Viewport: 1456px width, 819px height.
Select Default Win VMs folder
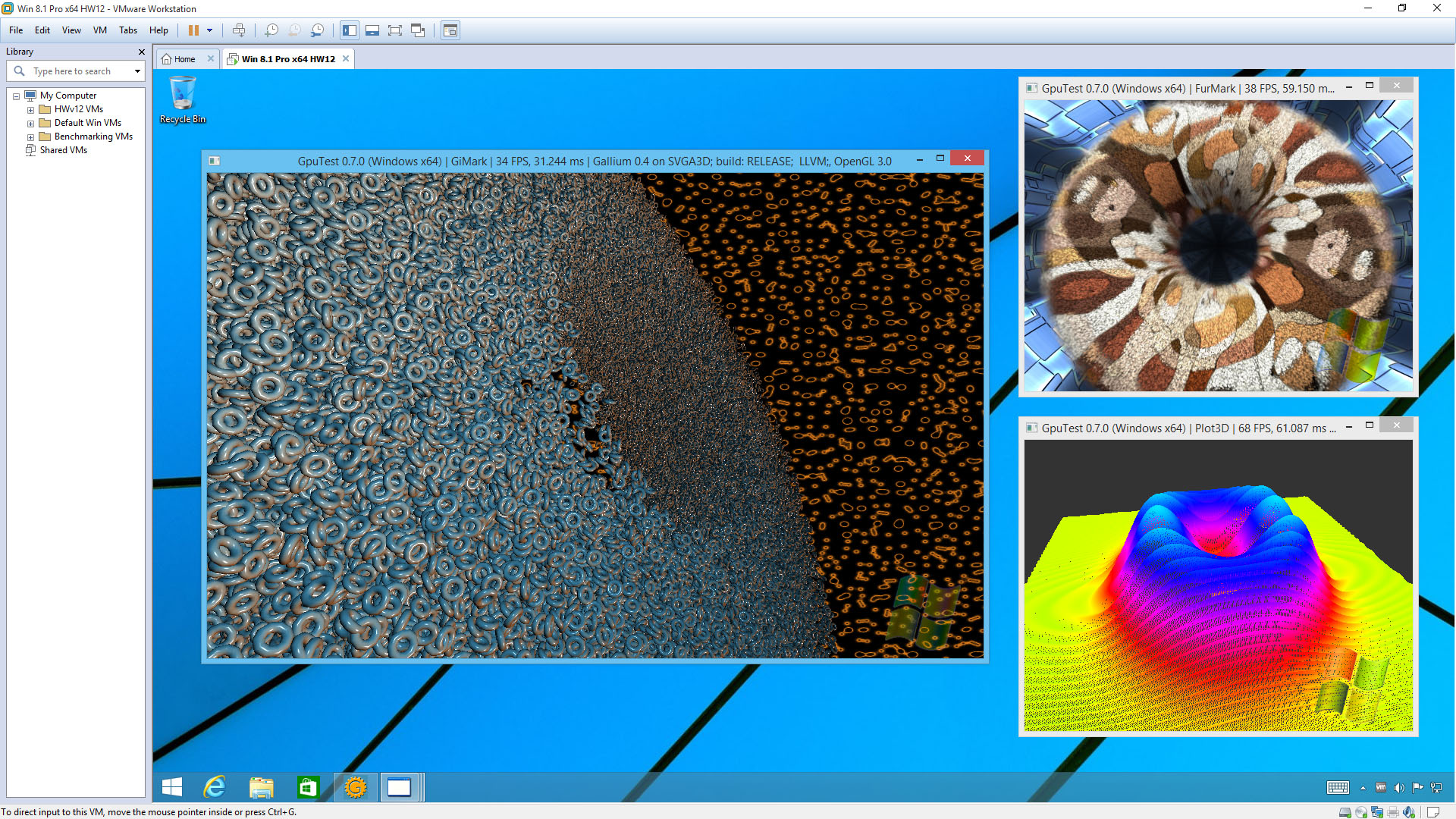coord(87,123)
